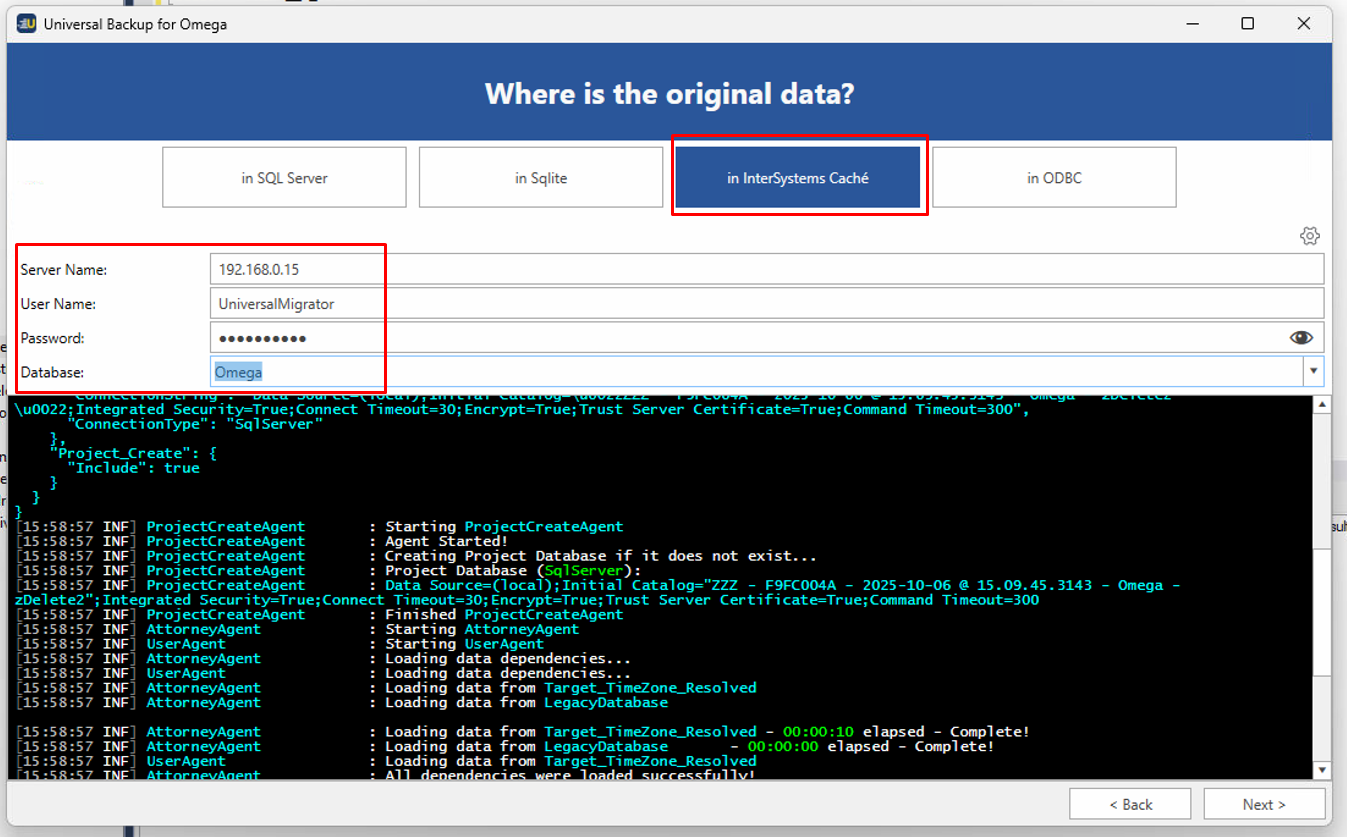Image resolution: width=1347 pixels, height=837 pixels.
Task: Minimize the Universal Backup window
Action: [x=1192, y=24]
